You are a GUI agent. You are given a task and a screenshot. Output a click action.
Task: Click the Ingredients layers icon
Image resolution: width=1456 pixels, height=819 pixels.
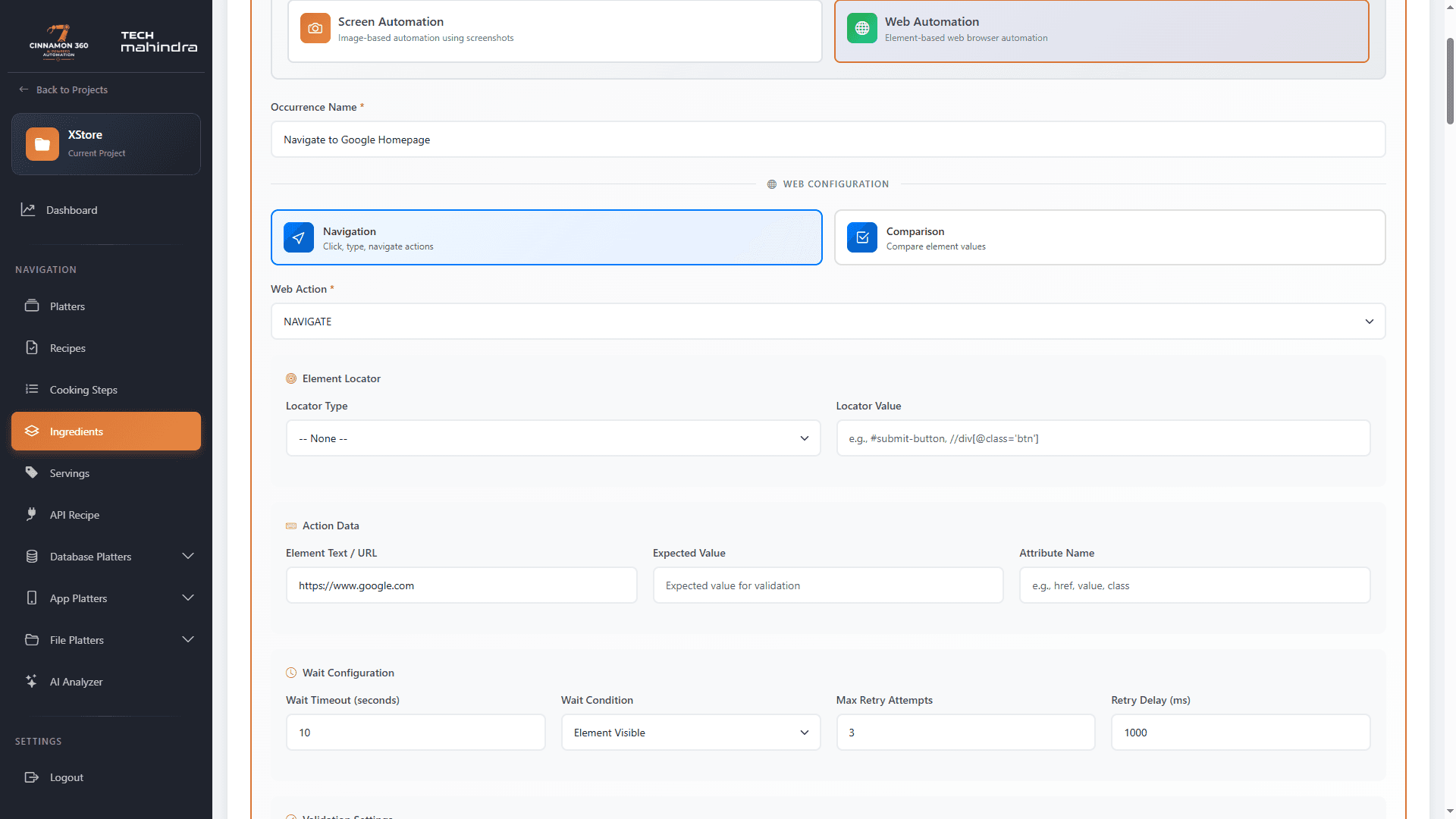pyautogui.click(x=32, y=431)
